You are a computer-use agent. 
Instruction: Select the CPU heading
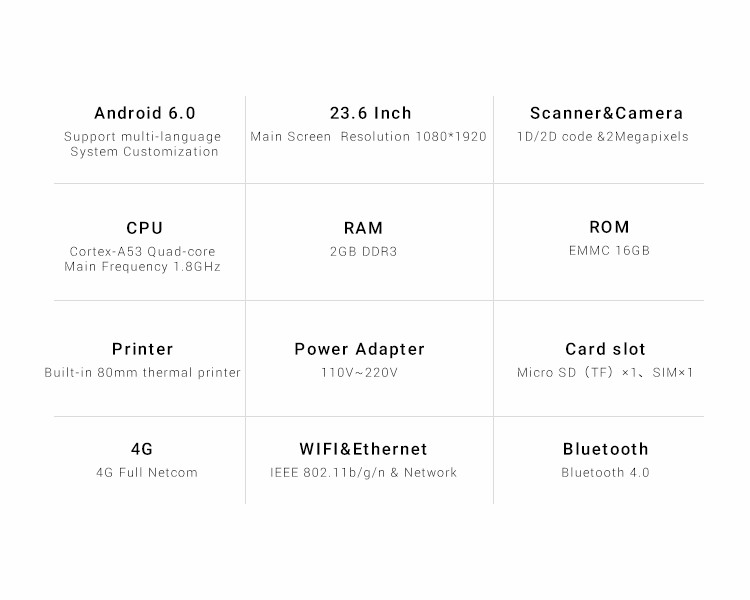pos(144,228)
